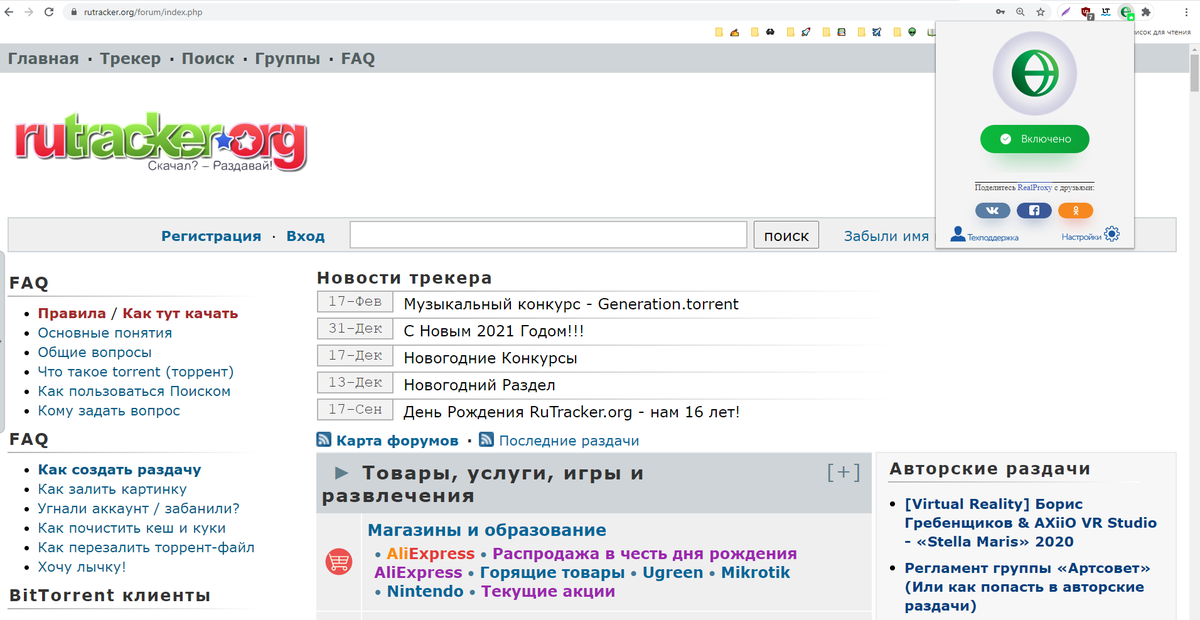
Task: Open the binoculars bookmark in bookmarks bar
Action: [x=770, y=32]
